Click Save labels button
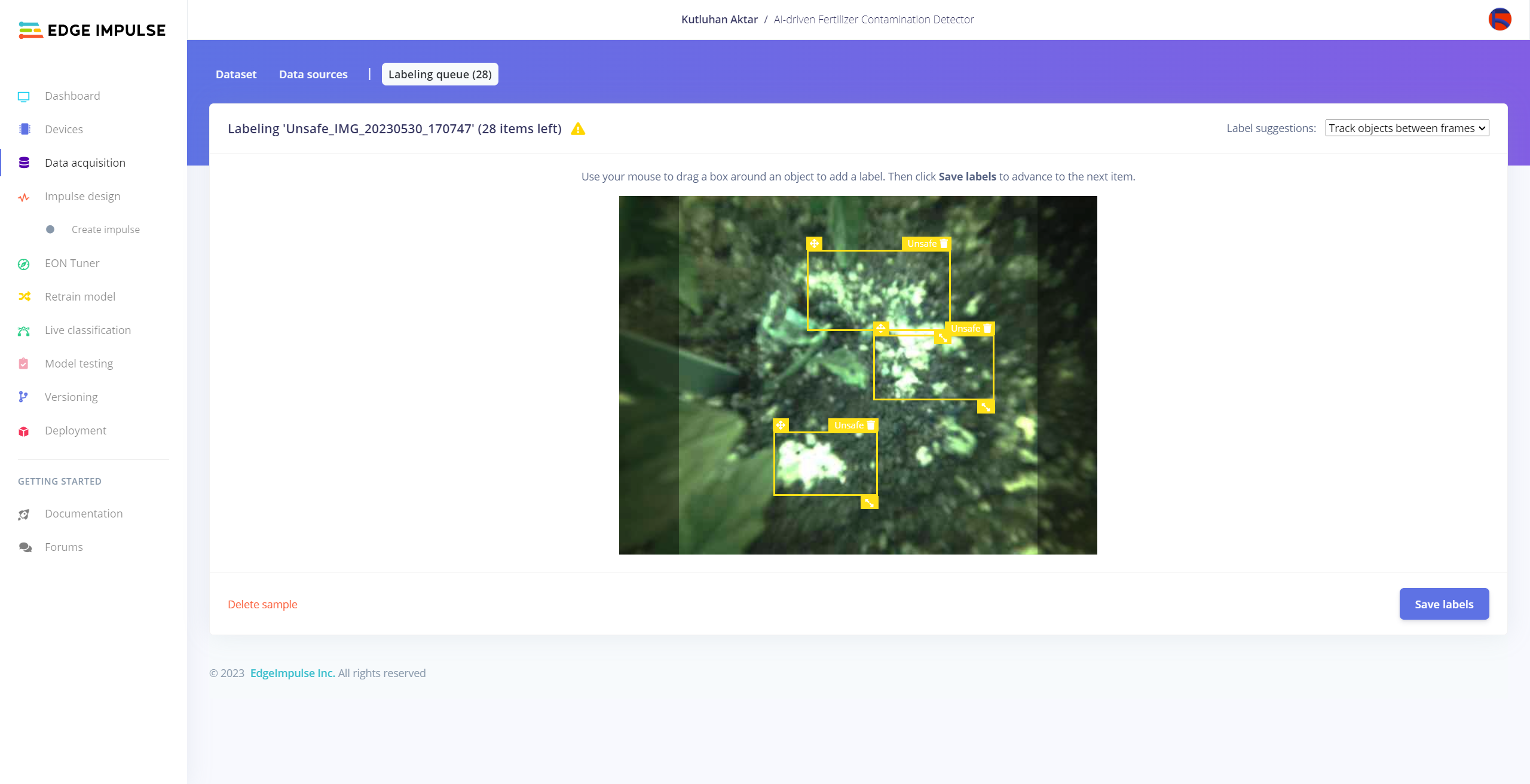 click(1444, 604)
